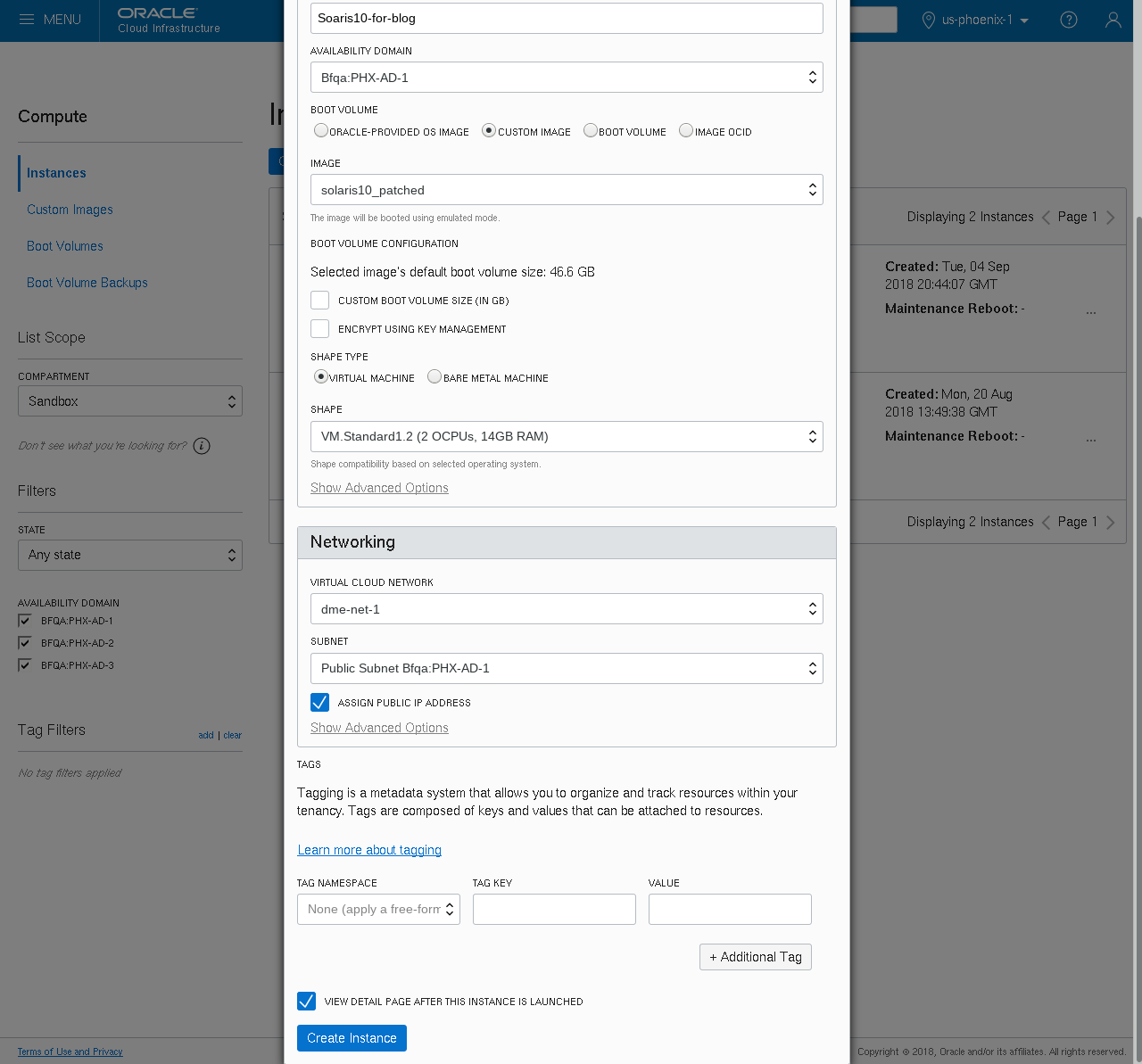Click the Tag Key input field
1142x1064 pixels.
click(554, 910)
